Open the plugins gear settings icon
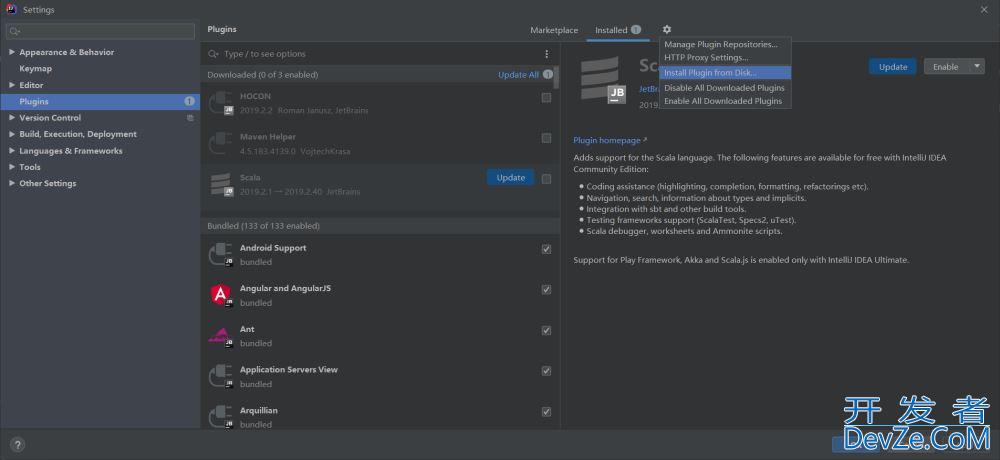 666,29
